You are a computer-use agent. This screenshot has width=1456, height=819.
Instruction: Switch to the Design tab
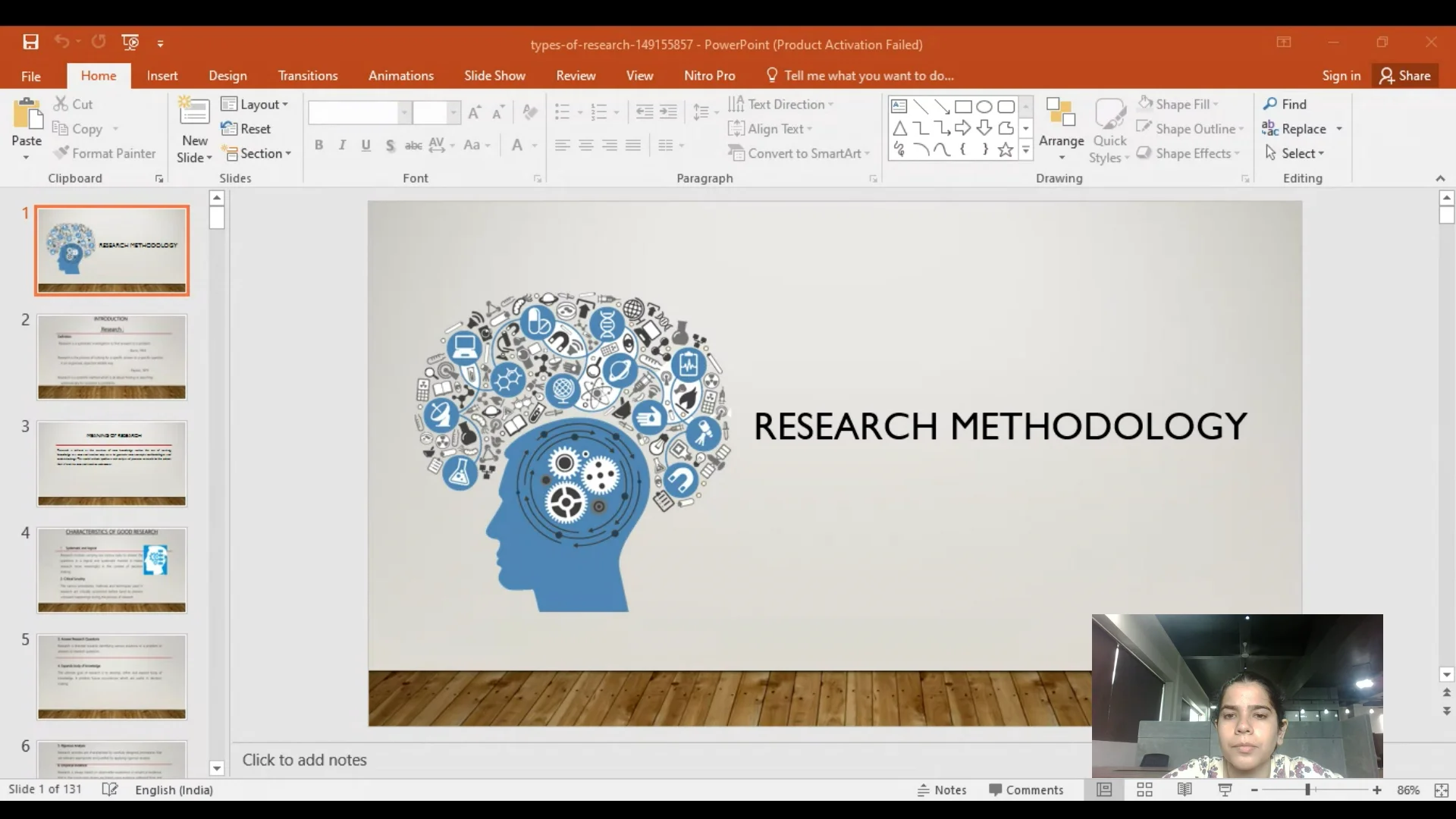(227, 76)
